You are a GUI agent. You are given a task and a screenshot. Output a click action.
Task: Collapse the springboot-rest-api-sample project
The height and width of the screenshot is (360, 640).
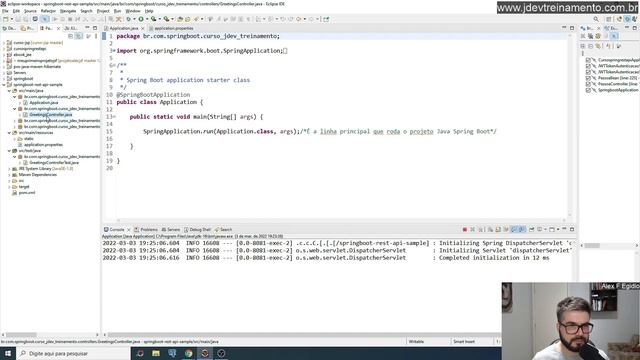(x=4, y=85)
